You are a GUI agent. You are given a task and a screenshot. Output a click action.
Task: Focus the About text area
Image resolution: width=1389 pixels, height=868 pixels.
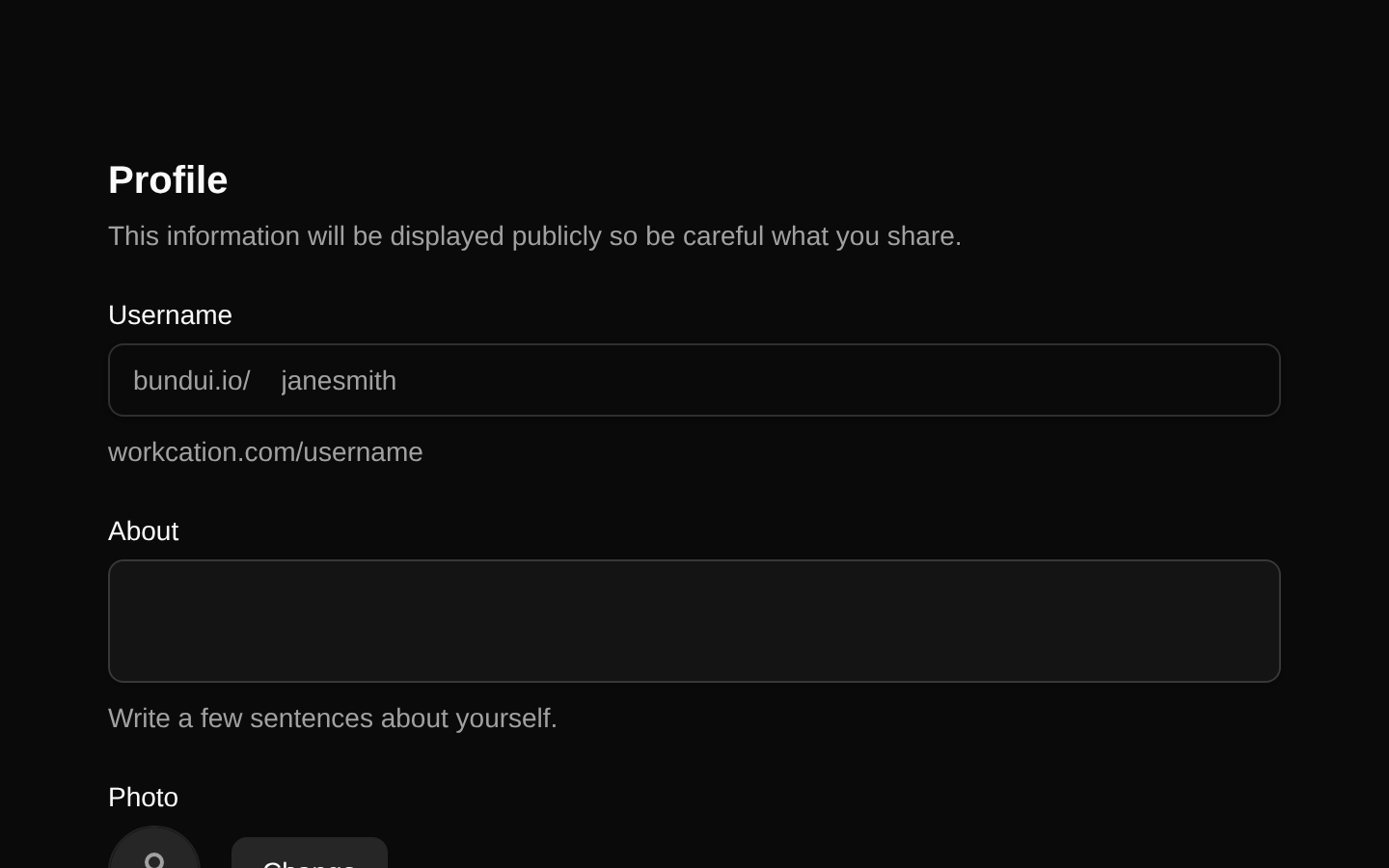[x=694, y=621]
